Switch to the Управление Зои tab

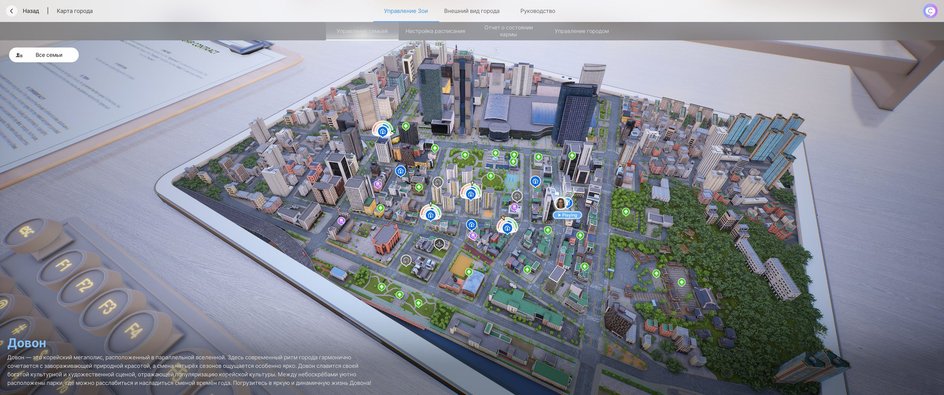coord(406,11)
